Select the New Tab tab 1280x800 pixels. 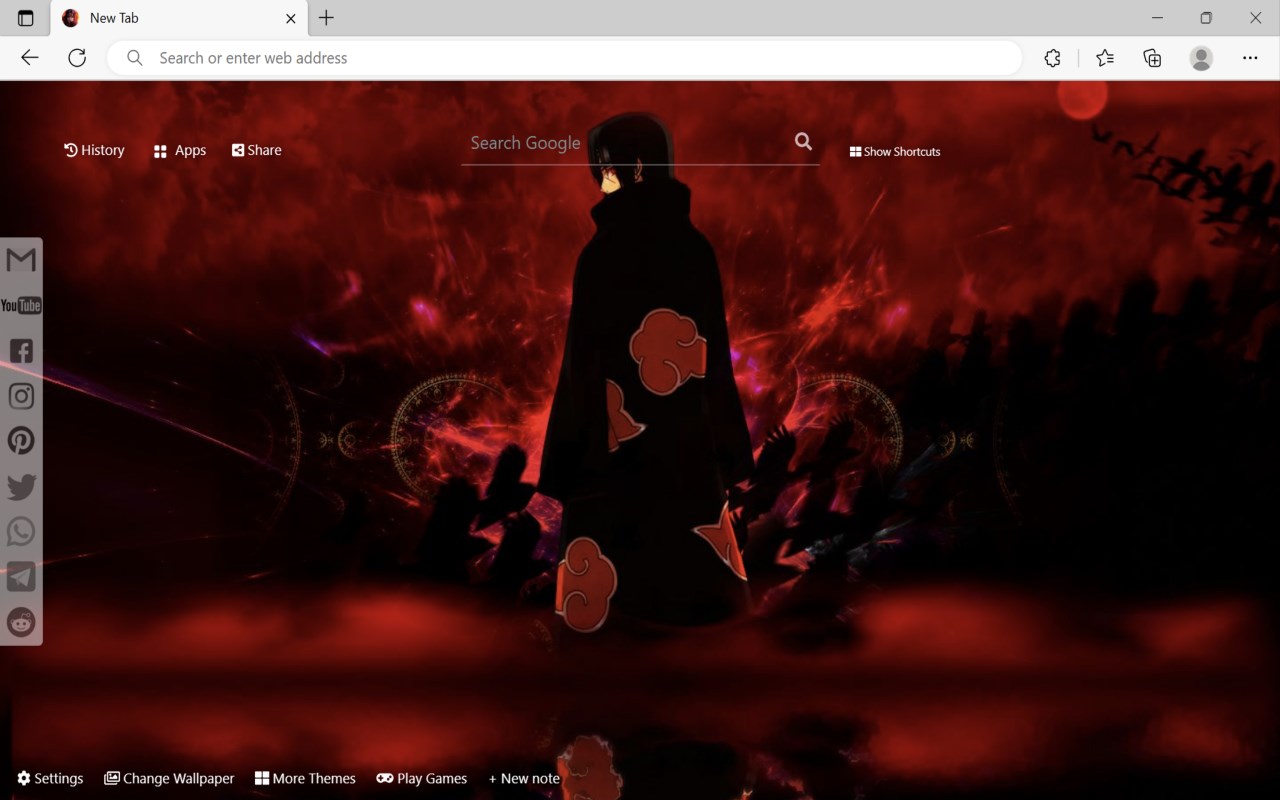point(180,18)
